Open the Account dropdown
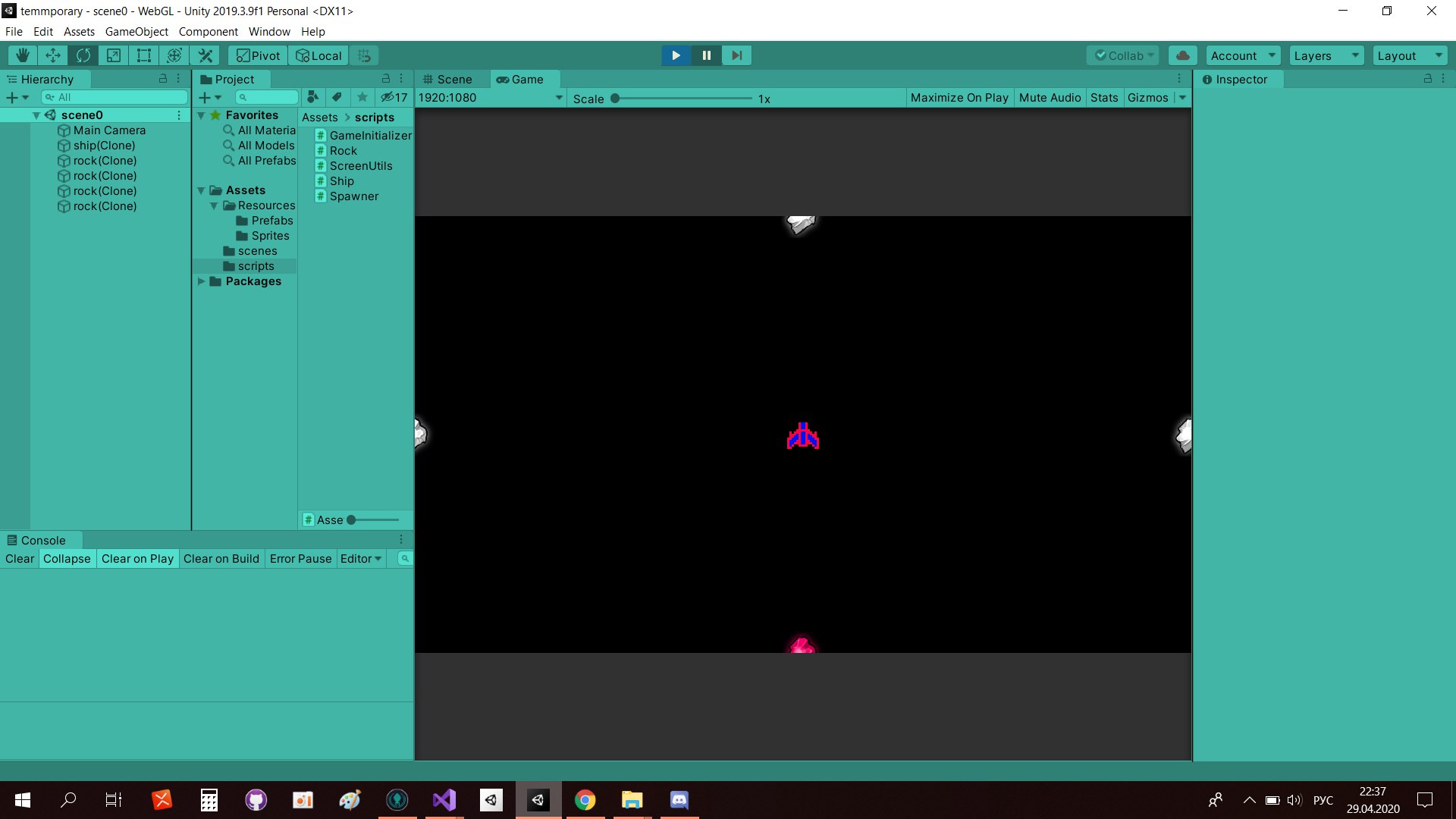 click(1244, 55)
